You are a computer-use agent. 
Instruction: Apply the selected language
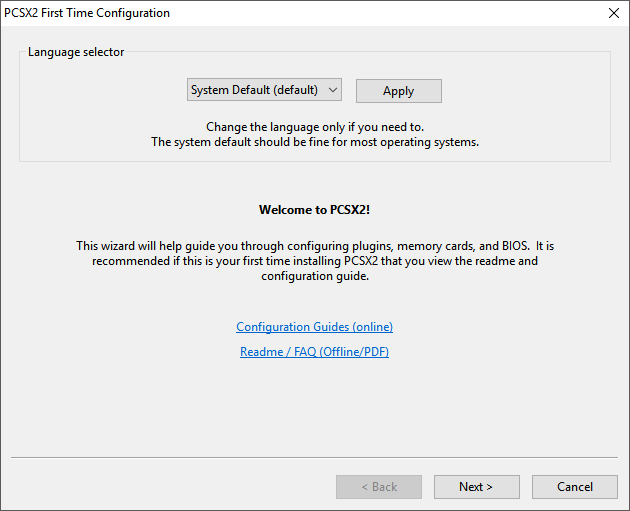click(x=398, y=91)
